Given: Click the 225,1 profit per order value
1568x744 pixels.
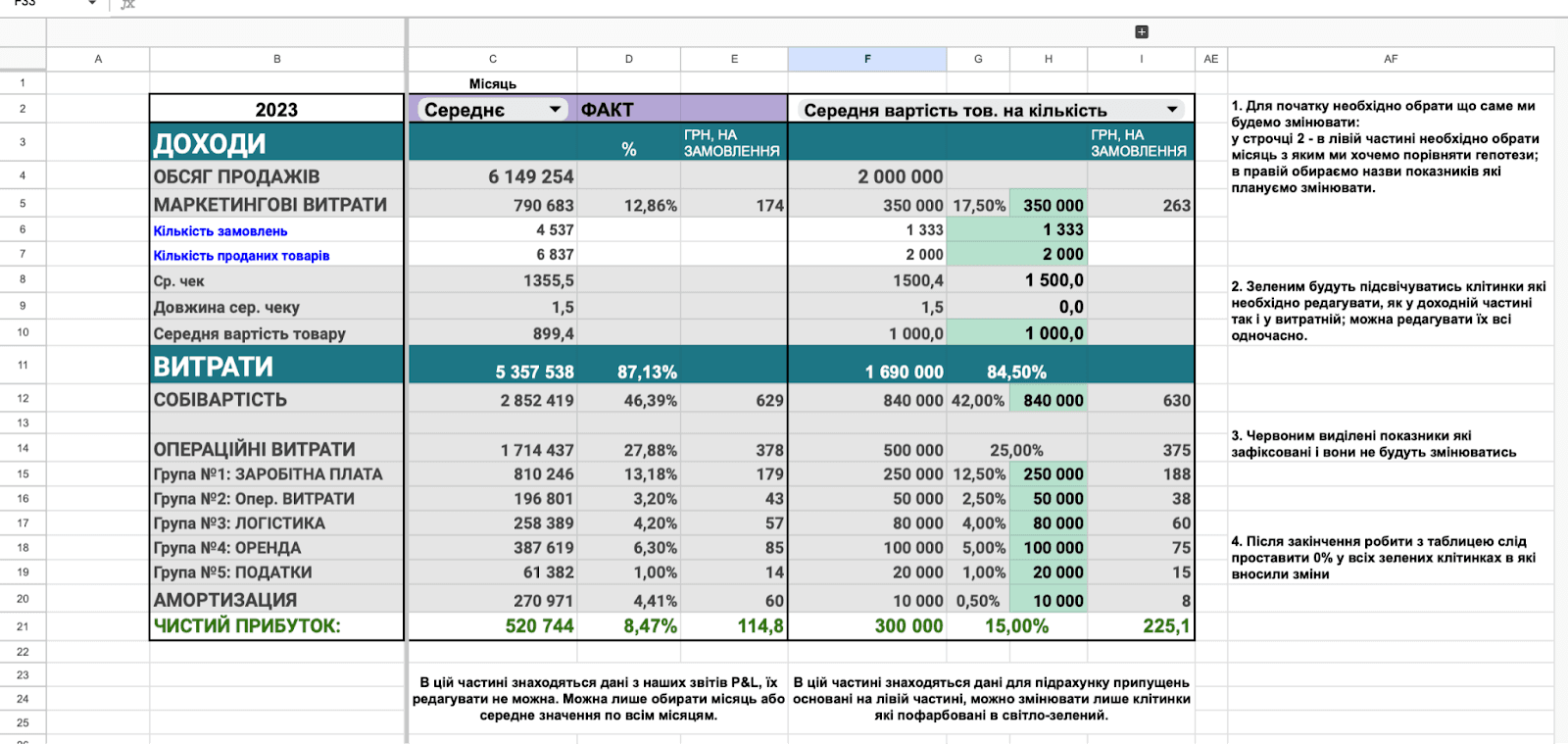Looking at the screenshot, I should 1142,626.
